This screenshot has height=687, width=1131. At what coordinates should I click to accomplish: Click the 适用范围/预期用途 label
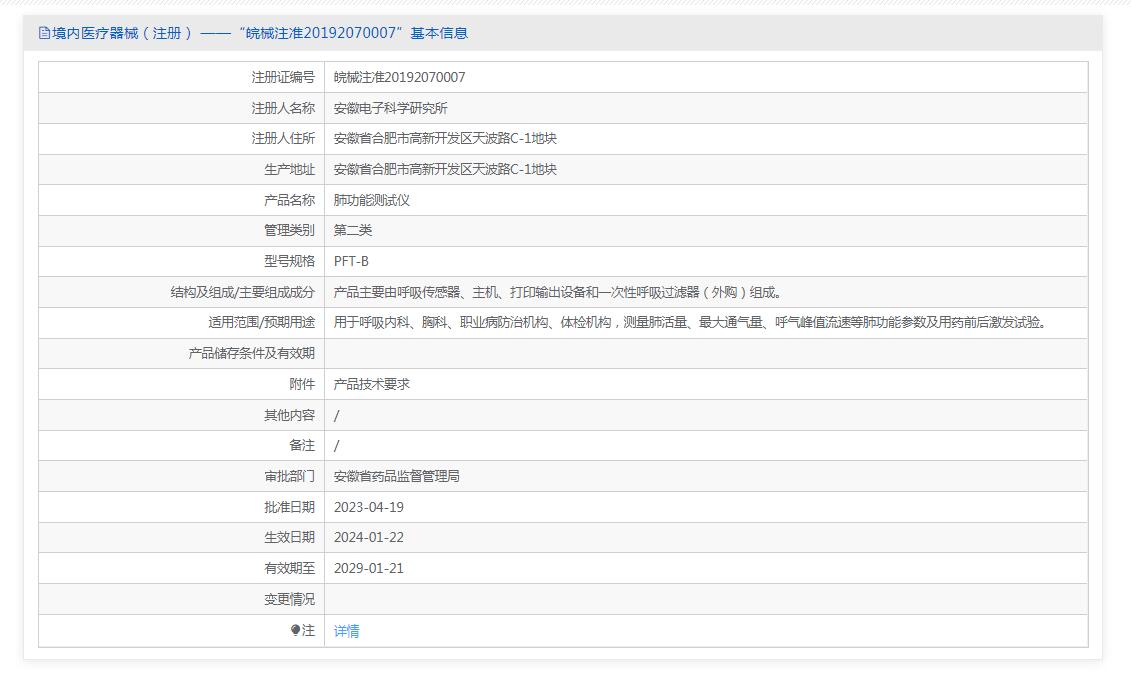click(x=262, y=323)
